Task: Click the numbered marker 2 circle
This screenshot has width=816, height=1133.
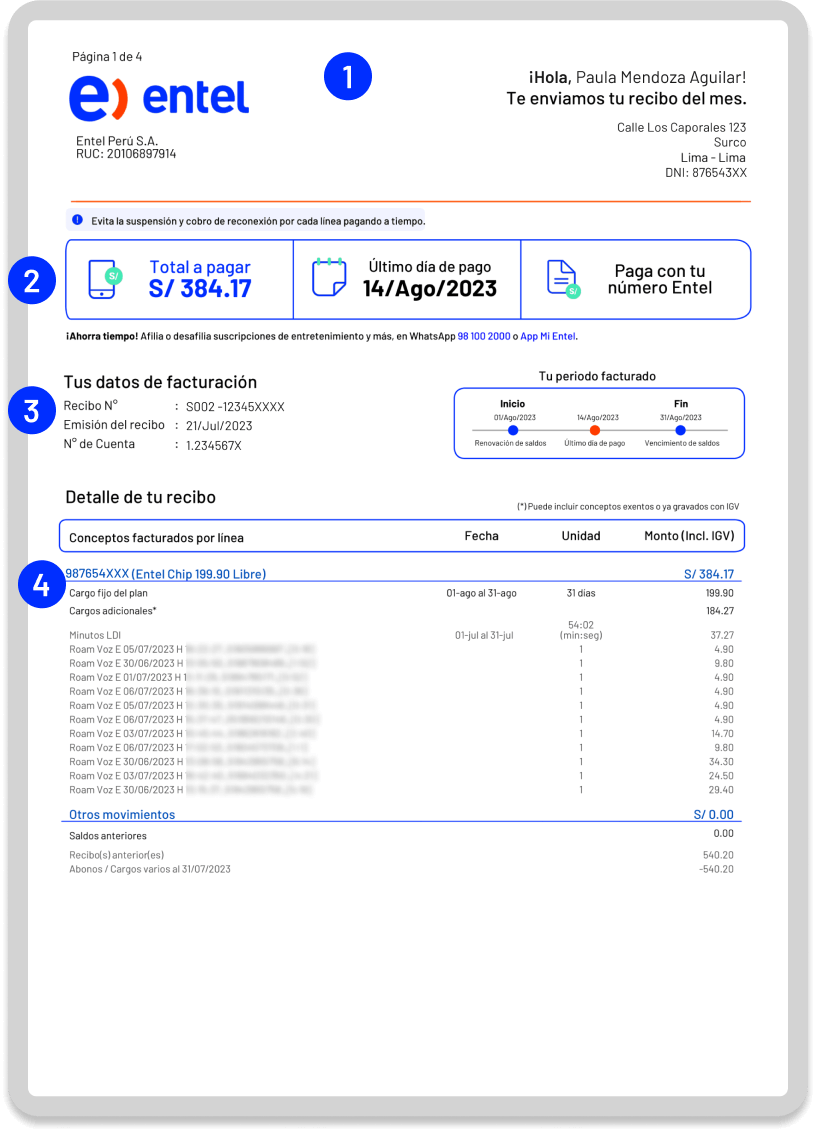Action: 32,281
